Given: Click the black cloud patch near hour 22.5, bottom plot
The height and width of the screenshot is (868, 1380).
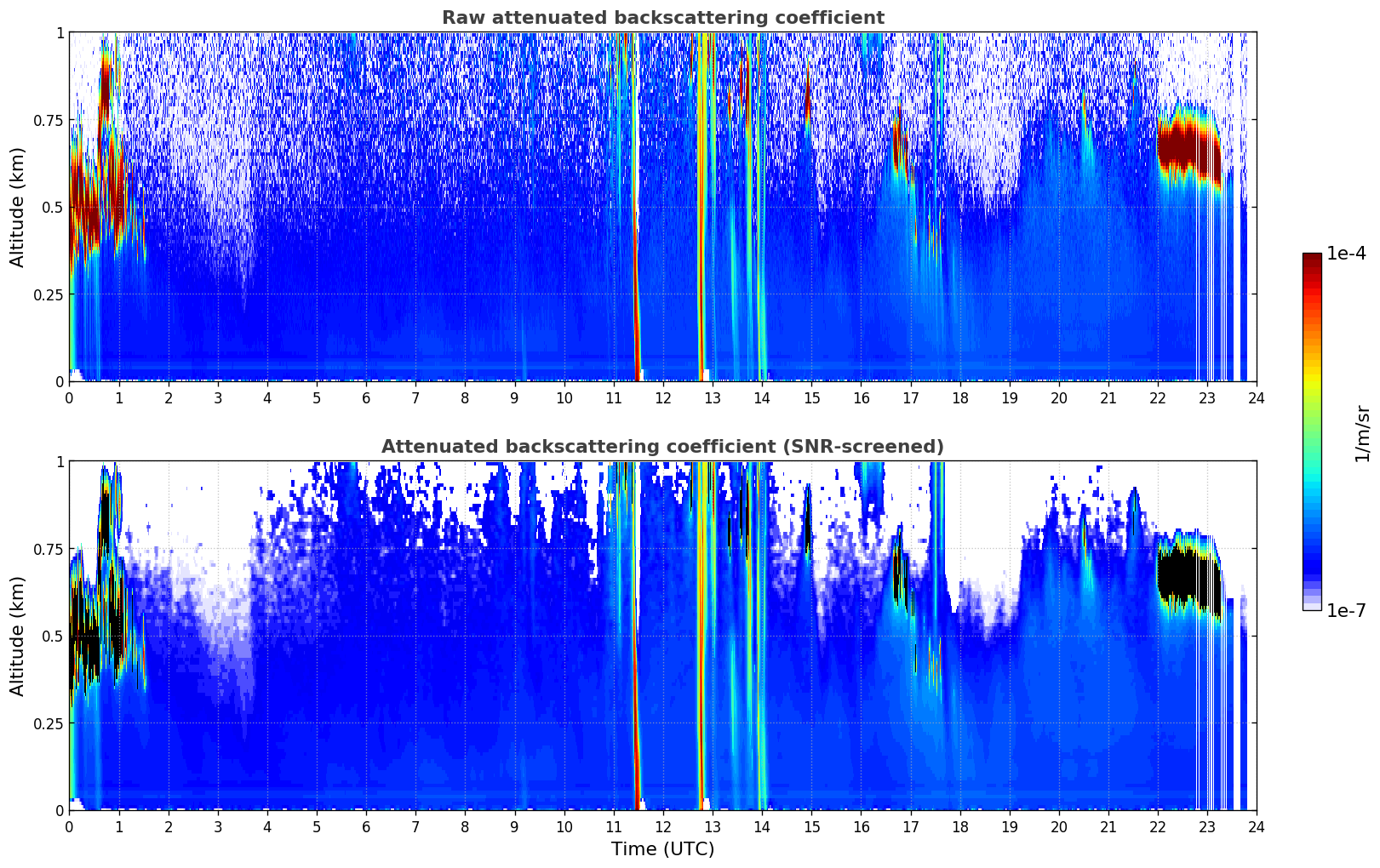Looking at the screenshot, I should (x=1188, y=577).
